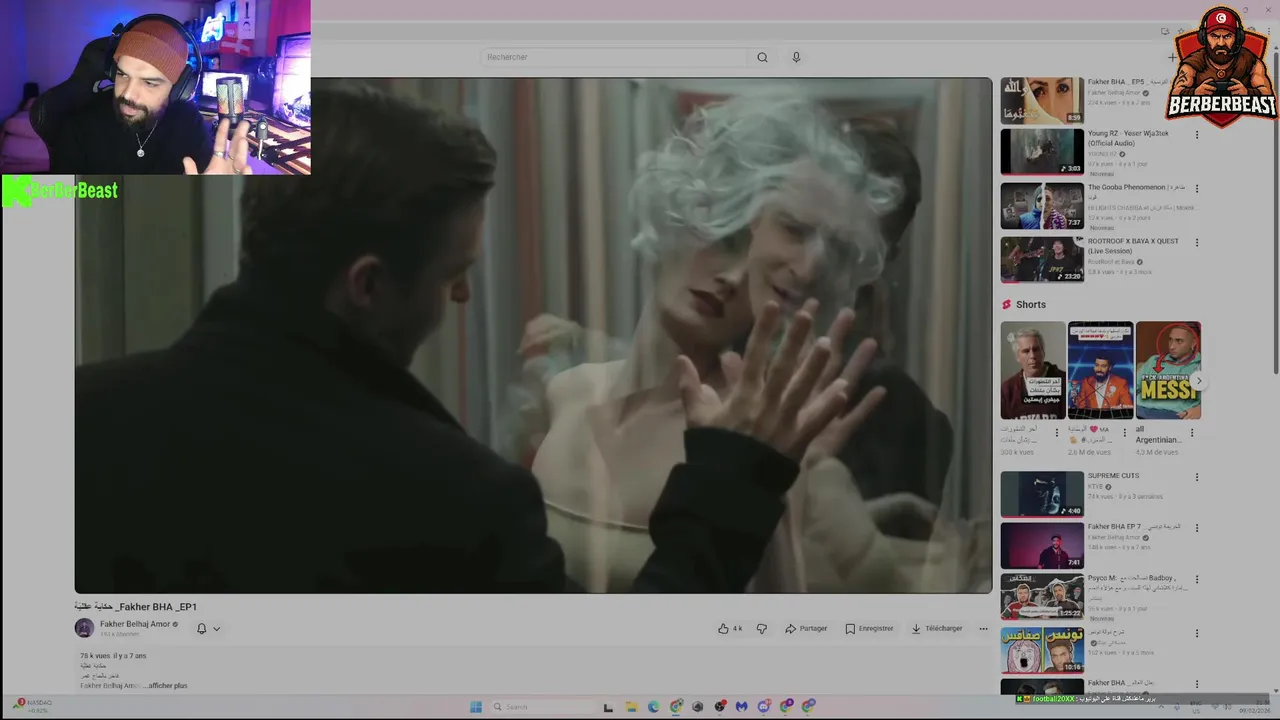This screenshot has width=1280, height=720.
Task: Download video using Télécharger button
Action: (x=937, y=628)
